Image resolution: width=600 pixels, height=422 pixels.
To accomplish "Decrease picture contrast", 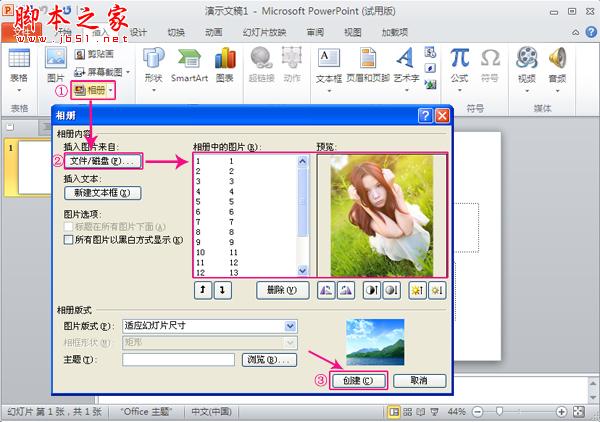I will 391,290.
